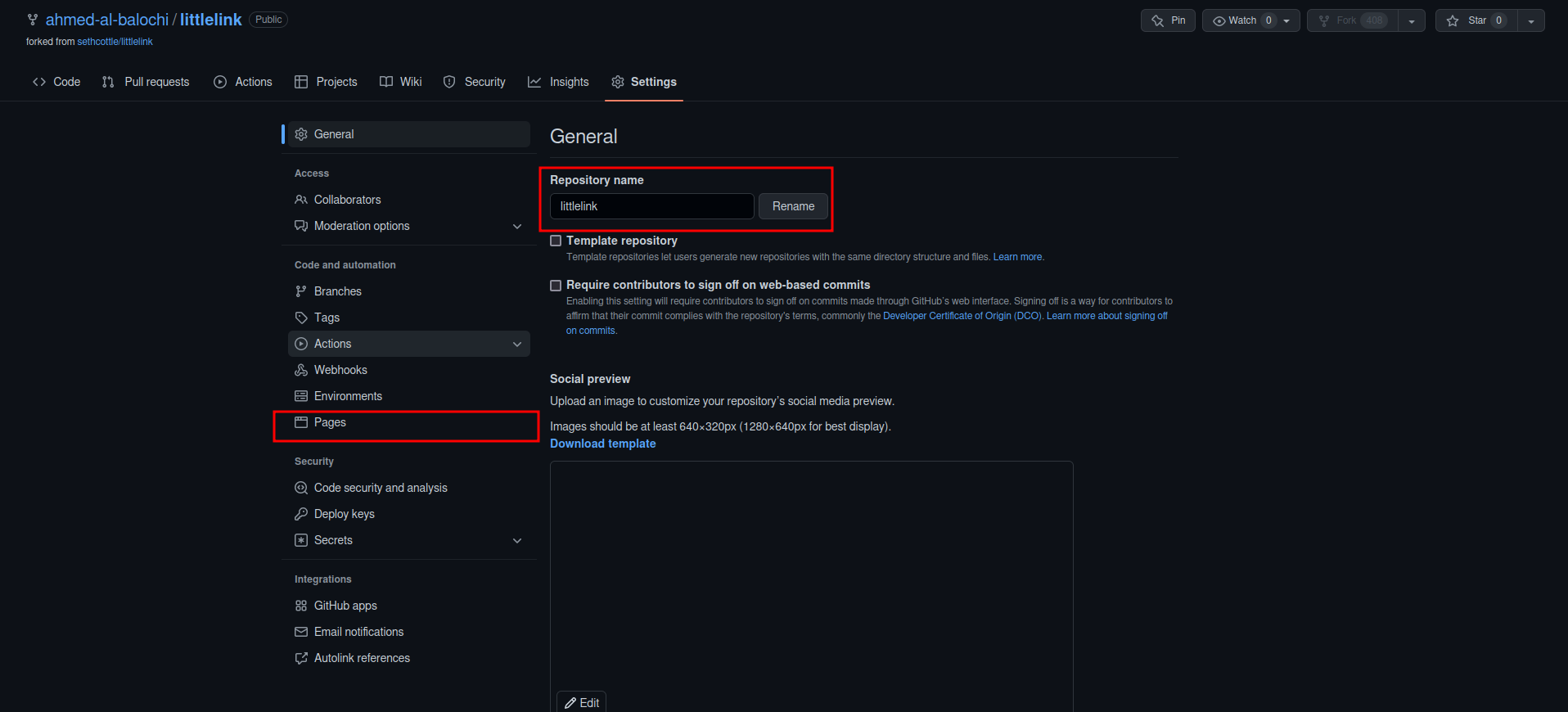The height and width of the screenshot is (712, 1568).
Task: Expand Moderation options chevron
Action: pos(517,227)
